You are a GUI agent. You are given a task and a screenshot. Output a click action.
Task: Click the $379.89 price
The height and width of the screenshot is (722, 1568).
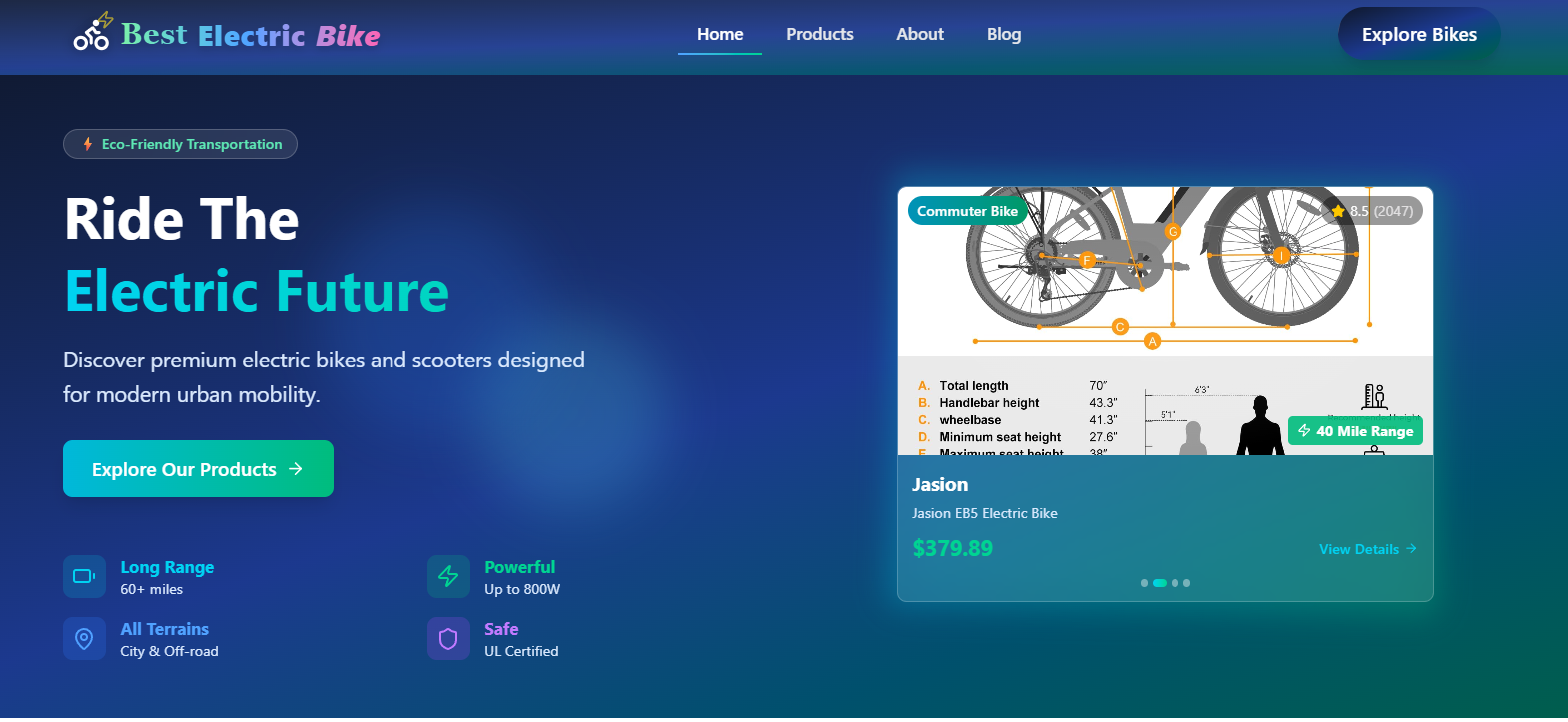point(953,548)
